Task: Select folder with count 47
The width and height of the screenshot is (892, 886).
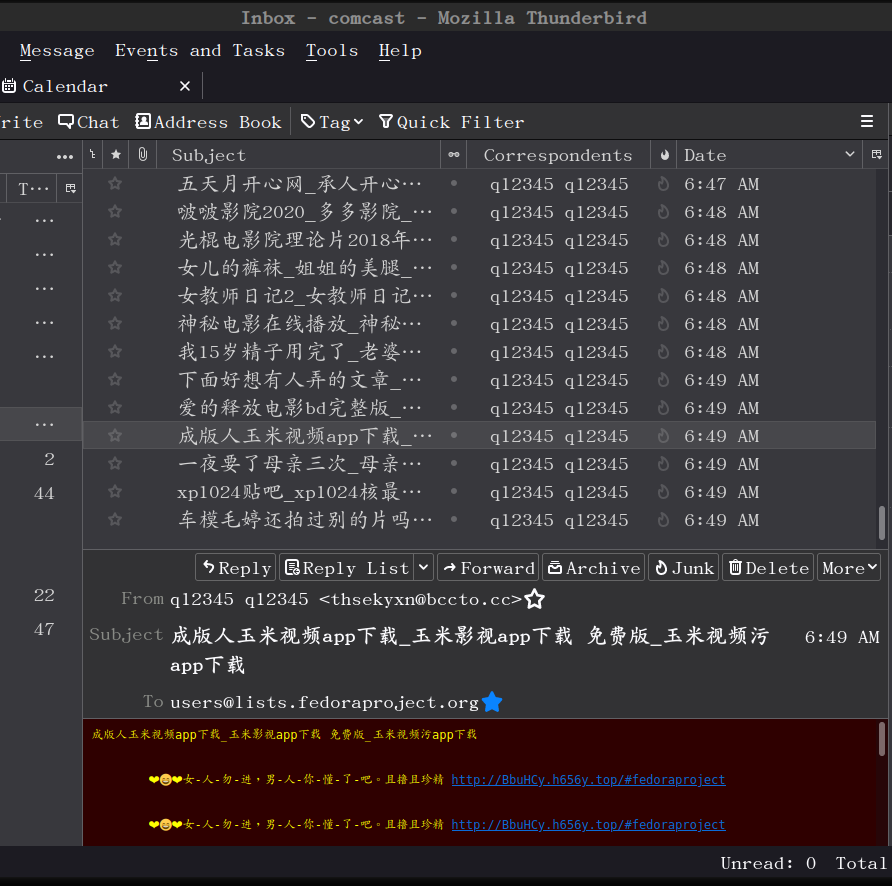Action: [44, 629]
